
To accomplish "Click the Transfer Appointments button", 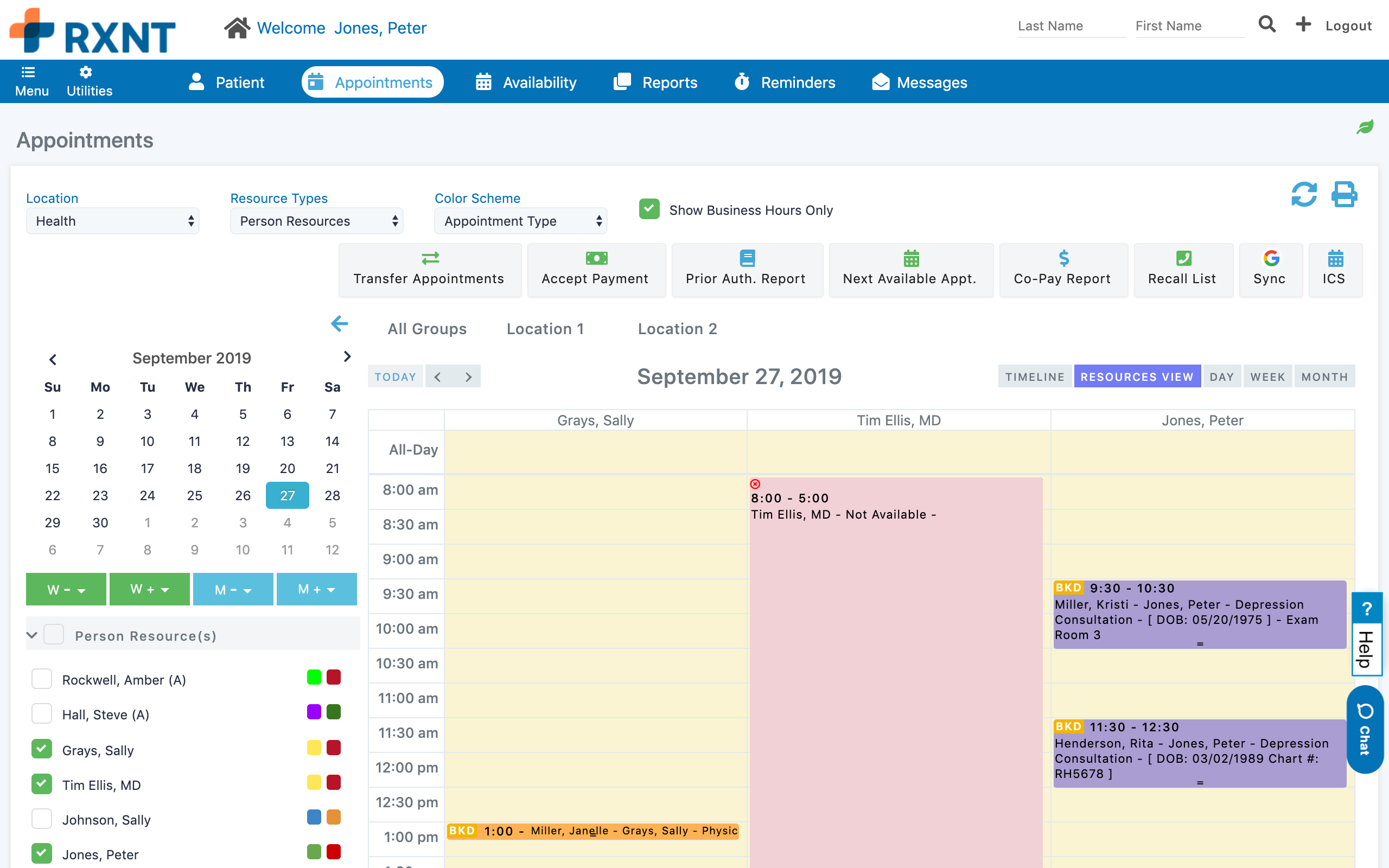I will [429, 269].
